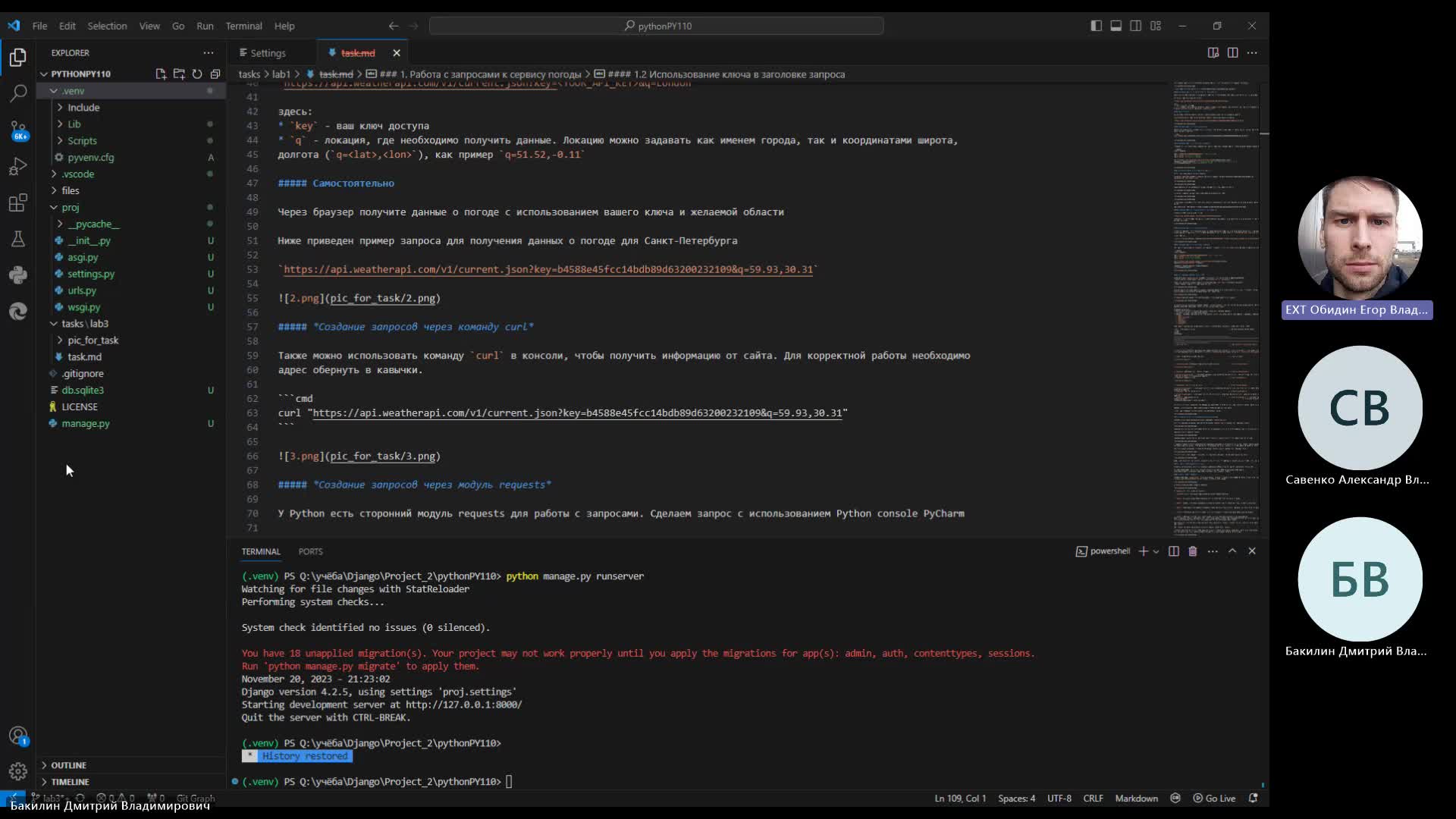Change Markdown language mode in status bar
The height and width of the screenshot is (819, 1456).
pyautogui.click(x=1136, y=798)
